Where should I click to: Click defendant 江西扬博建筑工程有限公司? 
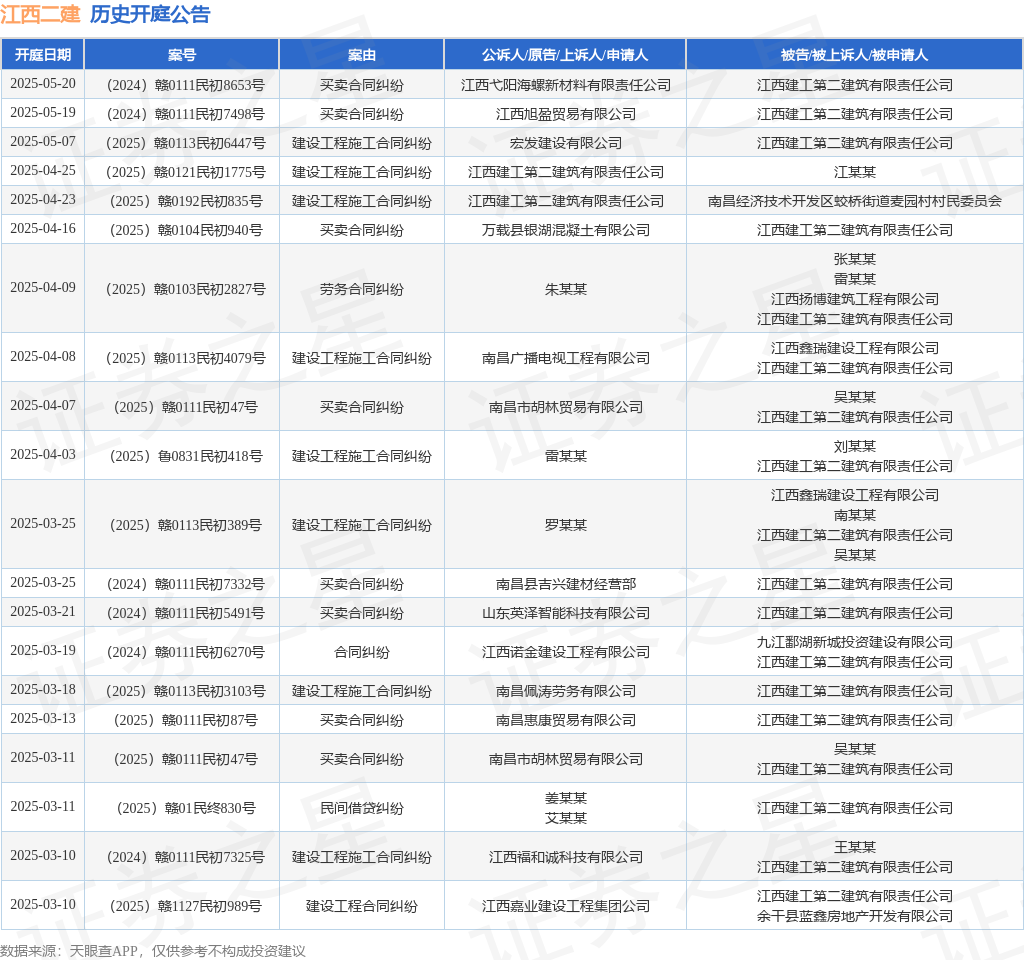(x=854, y=299)
